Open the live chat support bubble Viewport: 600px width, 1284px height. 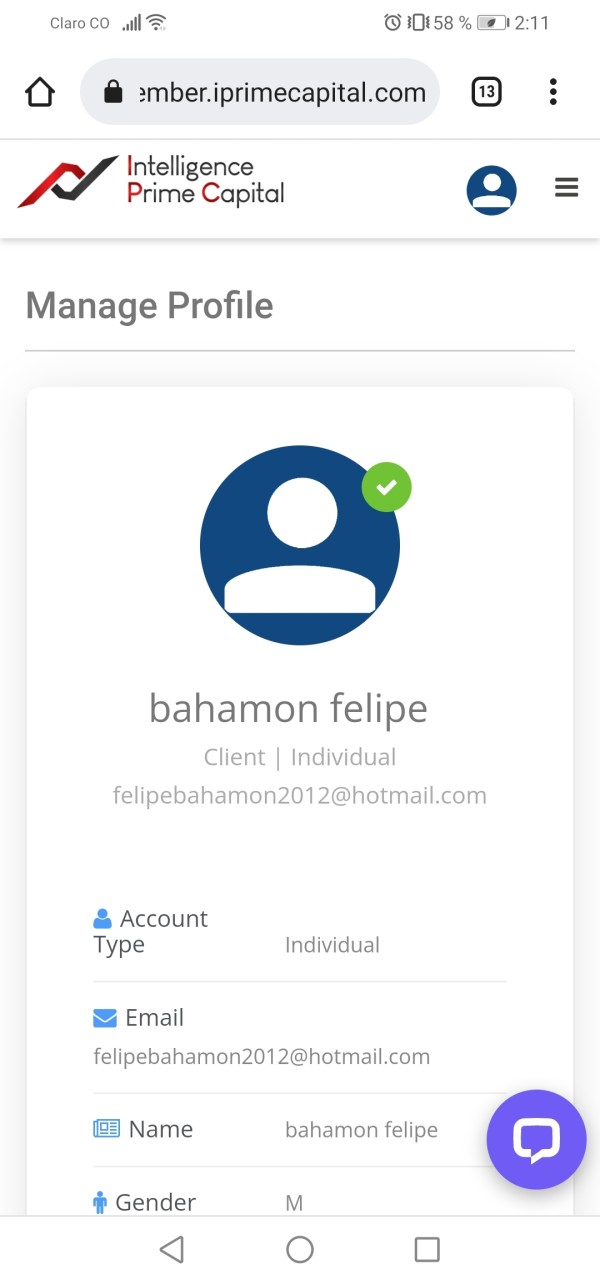click(x=536, y=1139)
